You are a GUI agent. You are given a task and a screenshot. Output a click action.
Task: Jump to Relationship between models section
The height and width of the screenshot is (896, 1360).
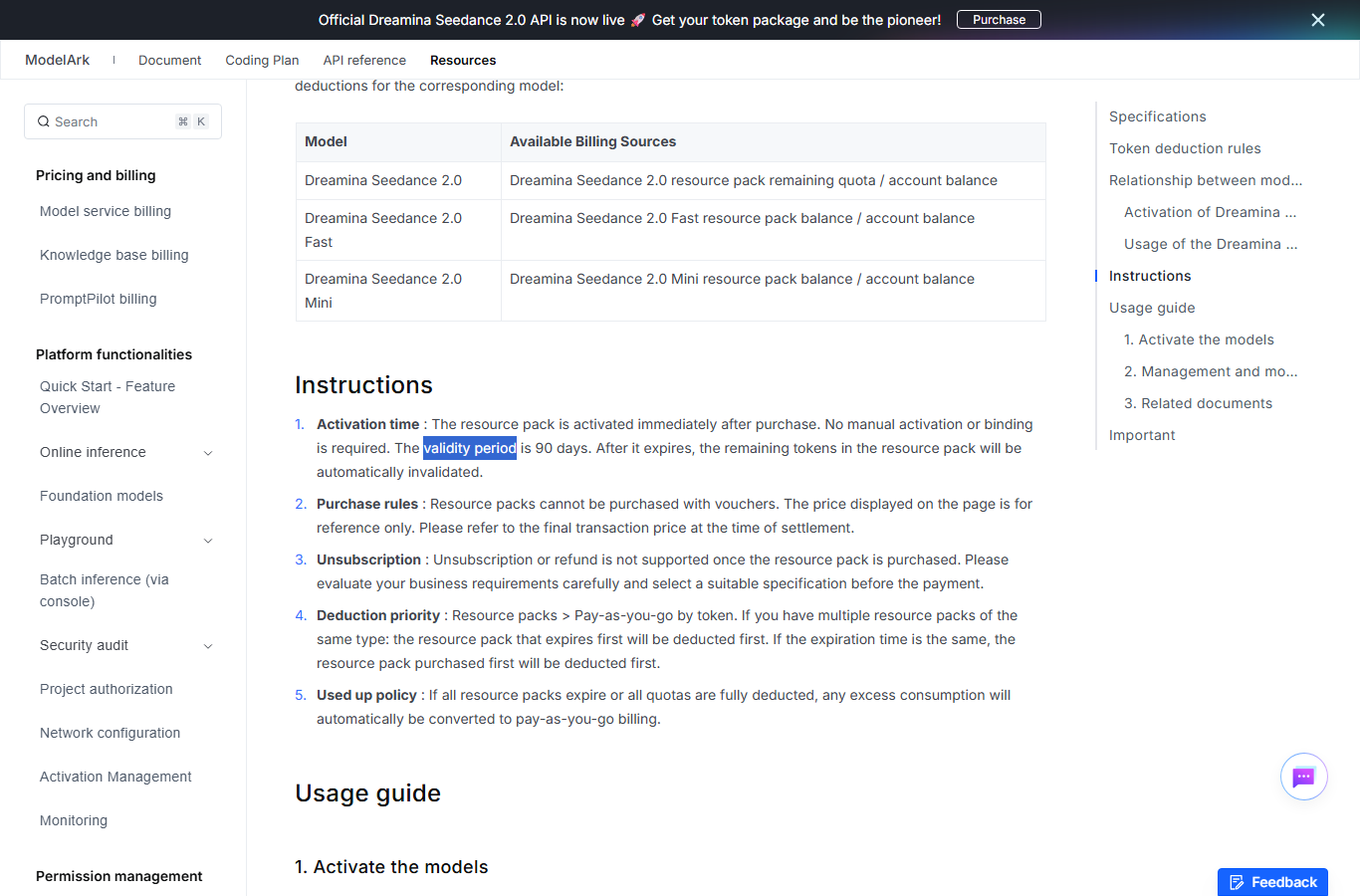coord(1206,180)
